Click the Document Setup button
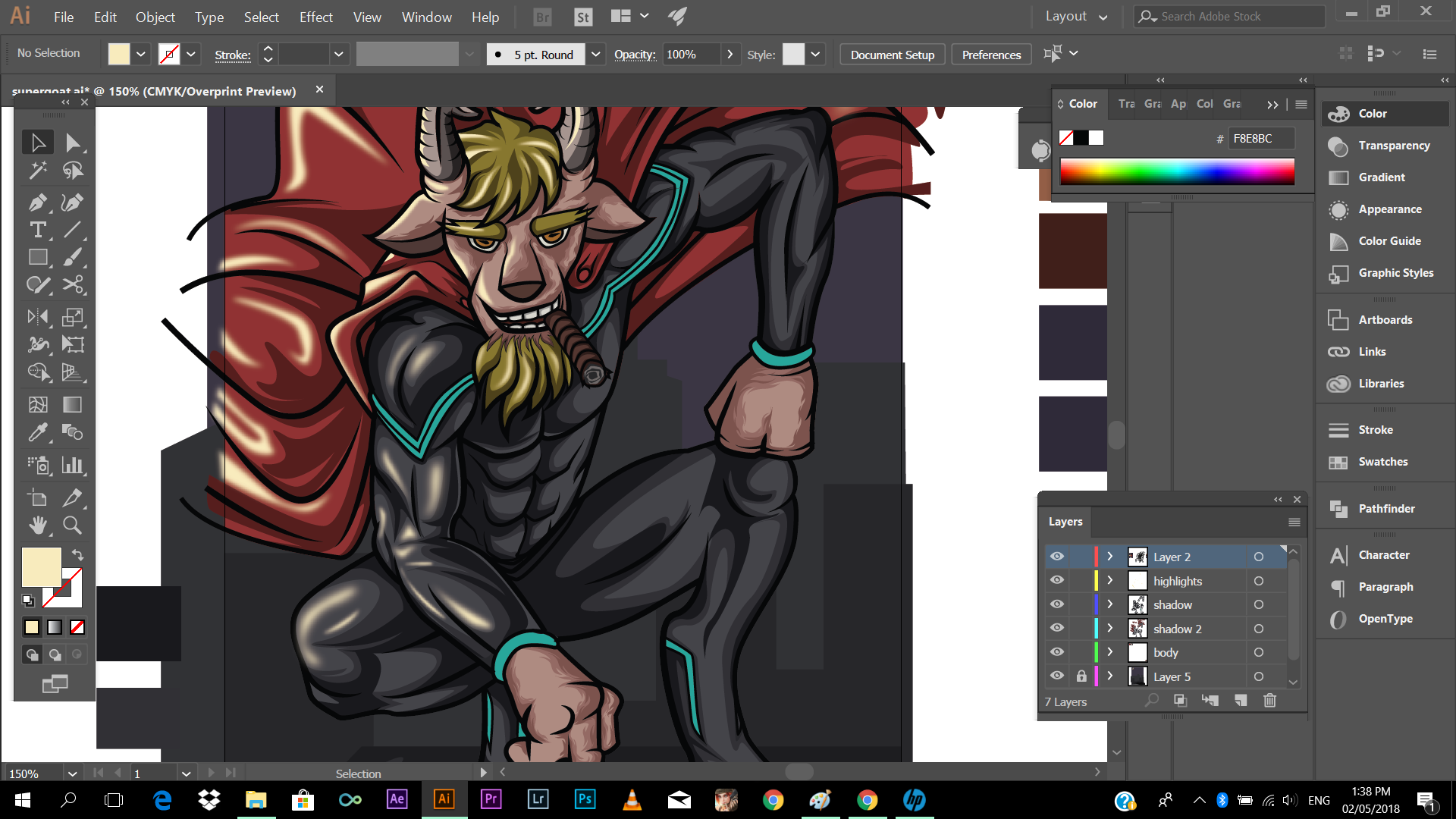Viewport: 1456px width, 819px height. [892, 55]
